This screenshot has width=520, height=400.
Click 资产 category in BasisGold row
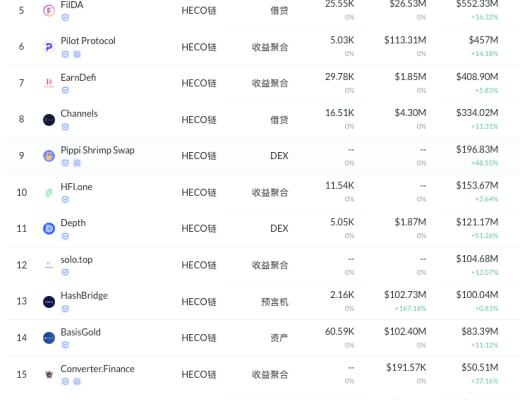click(279, 338)
